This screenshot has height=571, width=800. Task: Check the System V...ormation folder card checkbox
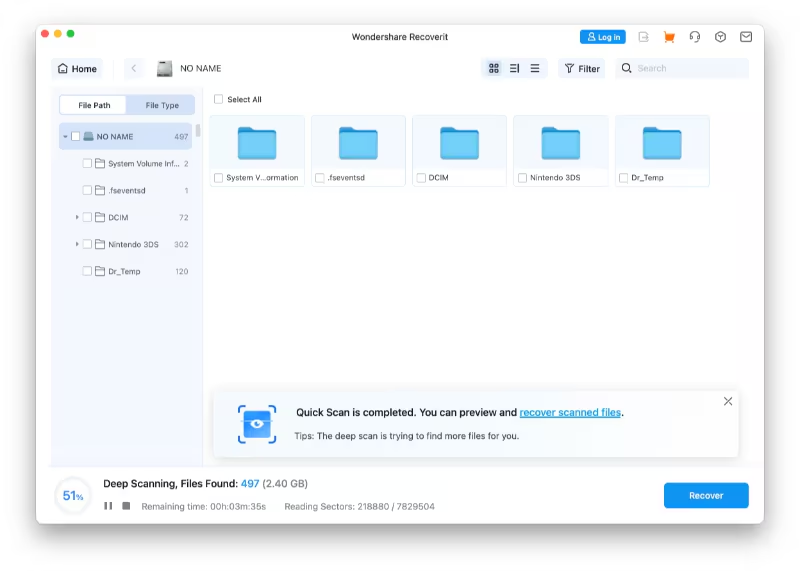tap(218, 178)
